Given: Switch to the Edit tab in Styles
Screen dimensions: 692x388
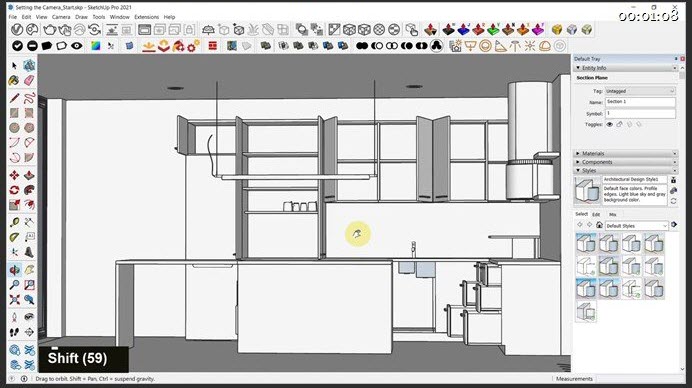Looking at the screenshot, I should pos(596,214).
